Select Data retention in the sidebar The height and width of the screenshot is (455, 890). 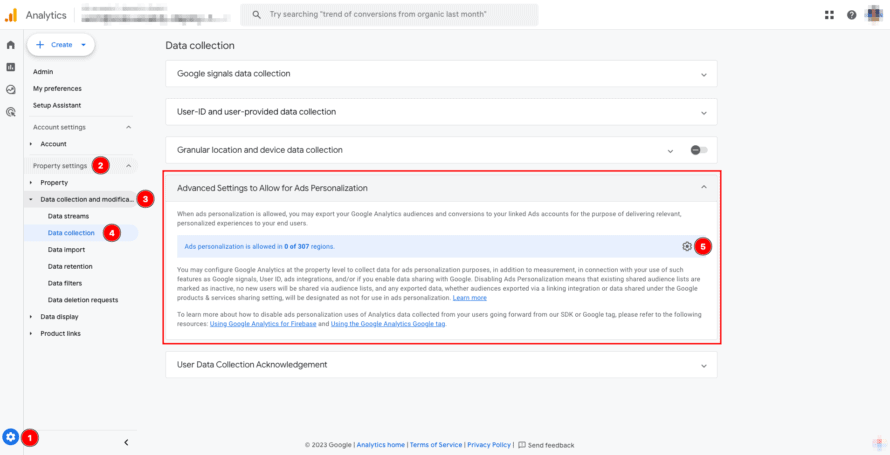point(70,266)
